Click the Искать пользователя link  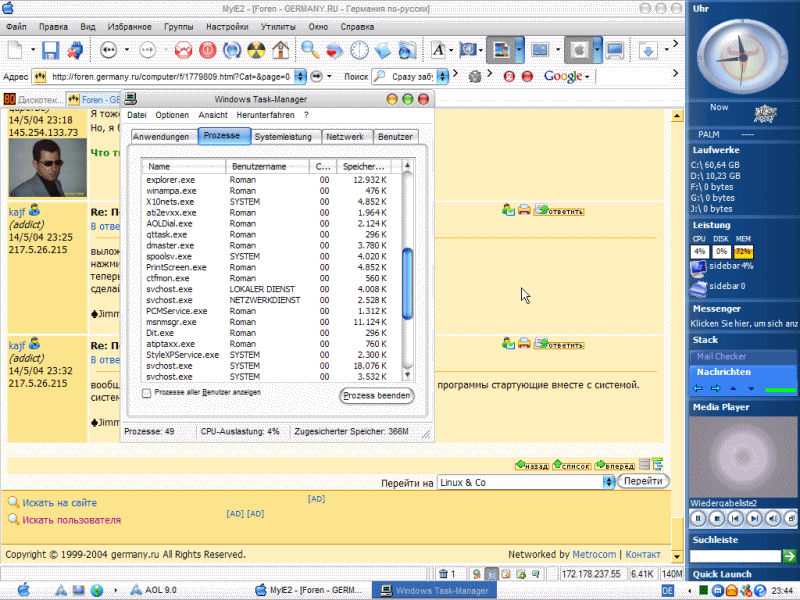point(71,520)
